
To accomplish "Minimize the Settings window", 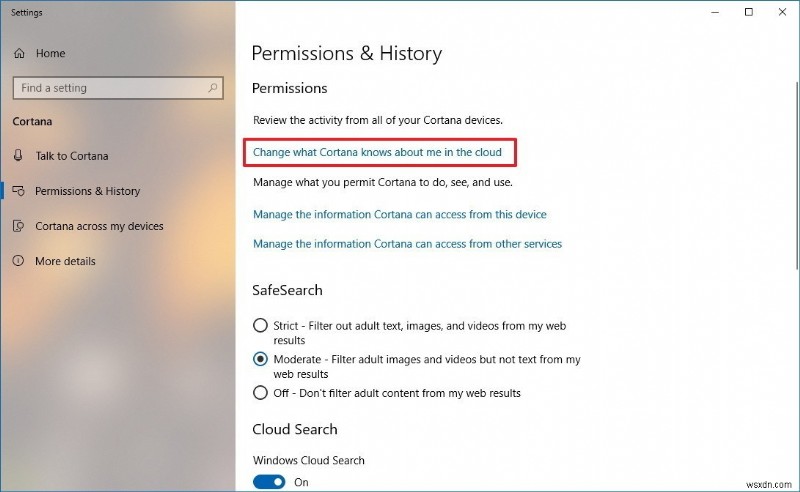I will 714,12.
